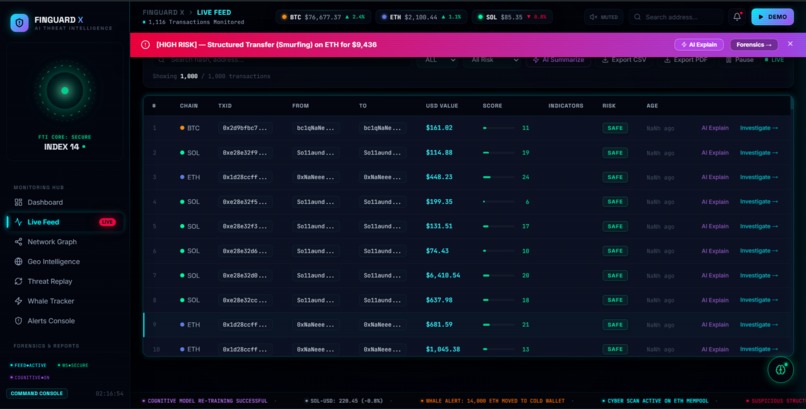Open Alerts Console via its shield icon

point(19,321)
